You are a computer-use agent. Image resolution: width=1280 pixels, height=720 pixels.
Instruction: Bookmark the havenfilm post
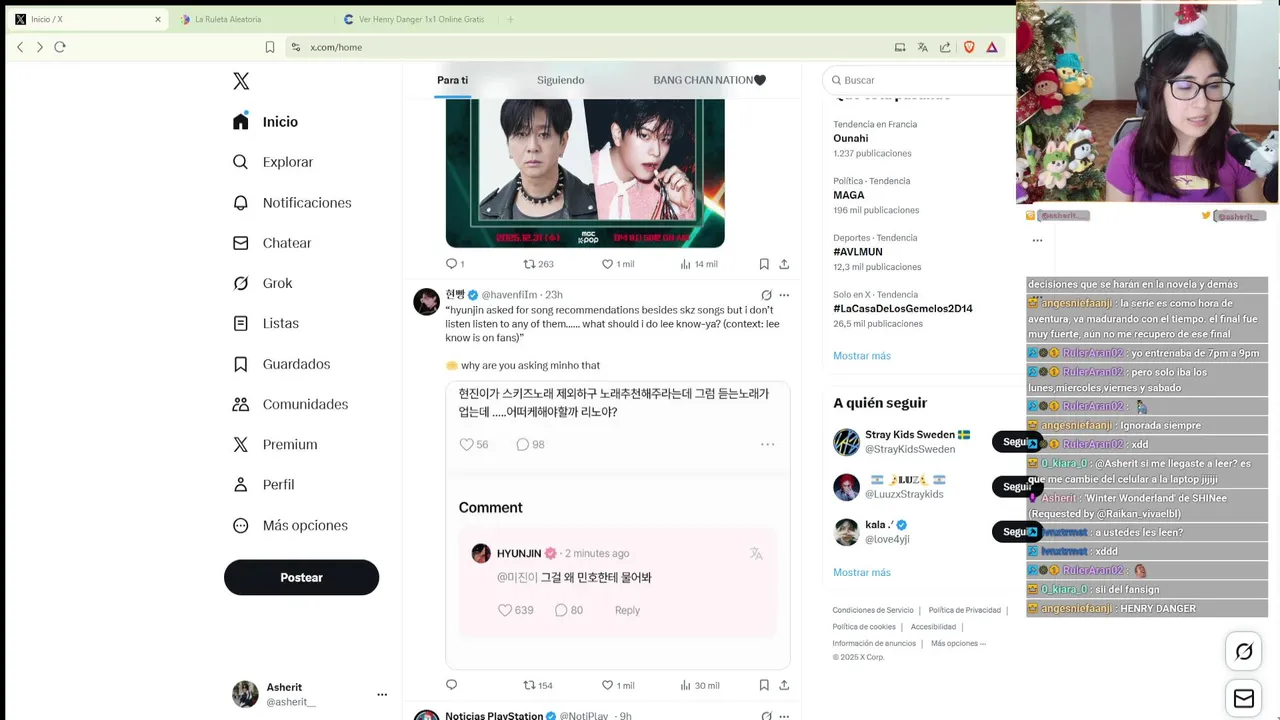764,685
